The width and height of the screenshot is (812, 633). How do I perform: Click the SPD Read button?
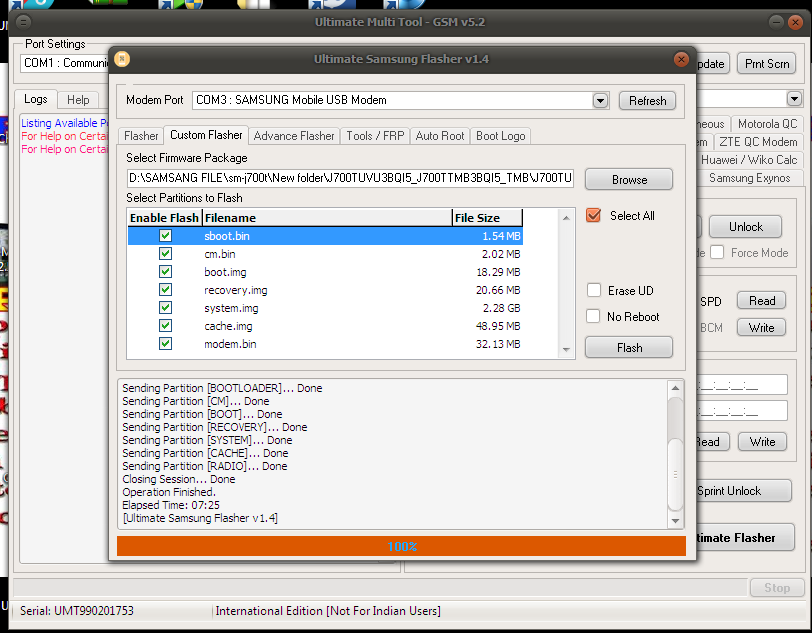(x=761, y=300)
